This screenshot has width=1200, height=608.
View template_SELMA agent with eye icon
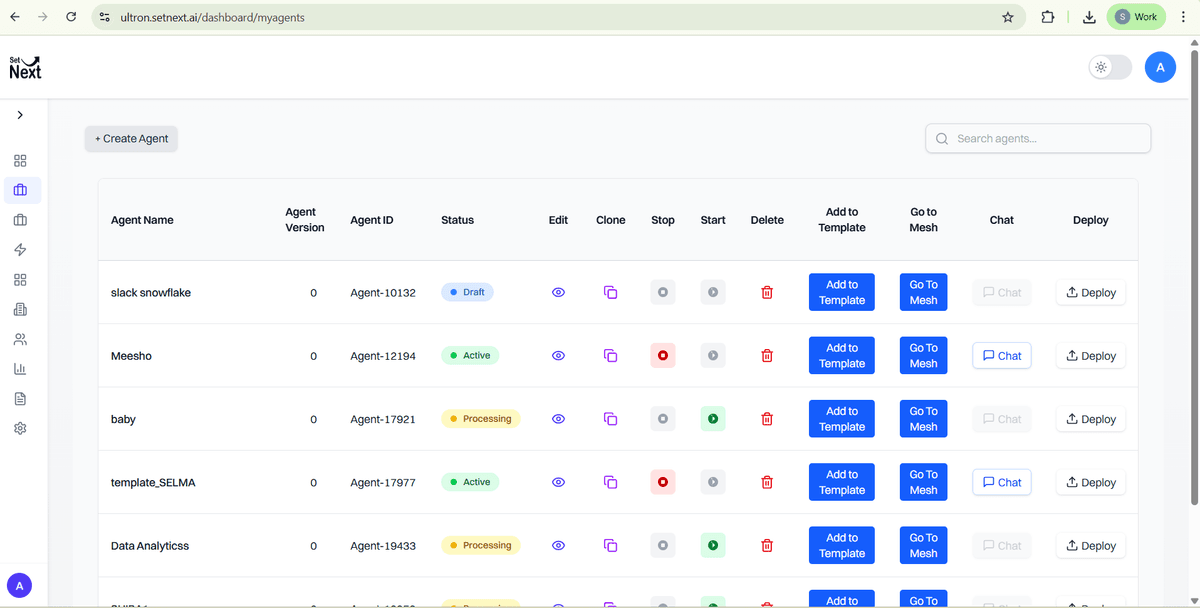(x=559, y=482)
